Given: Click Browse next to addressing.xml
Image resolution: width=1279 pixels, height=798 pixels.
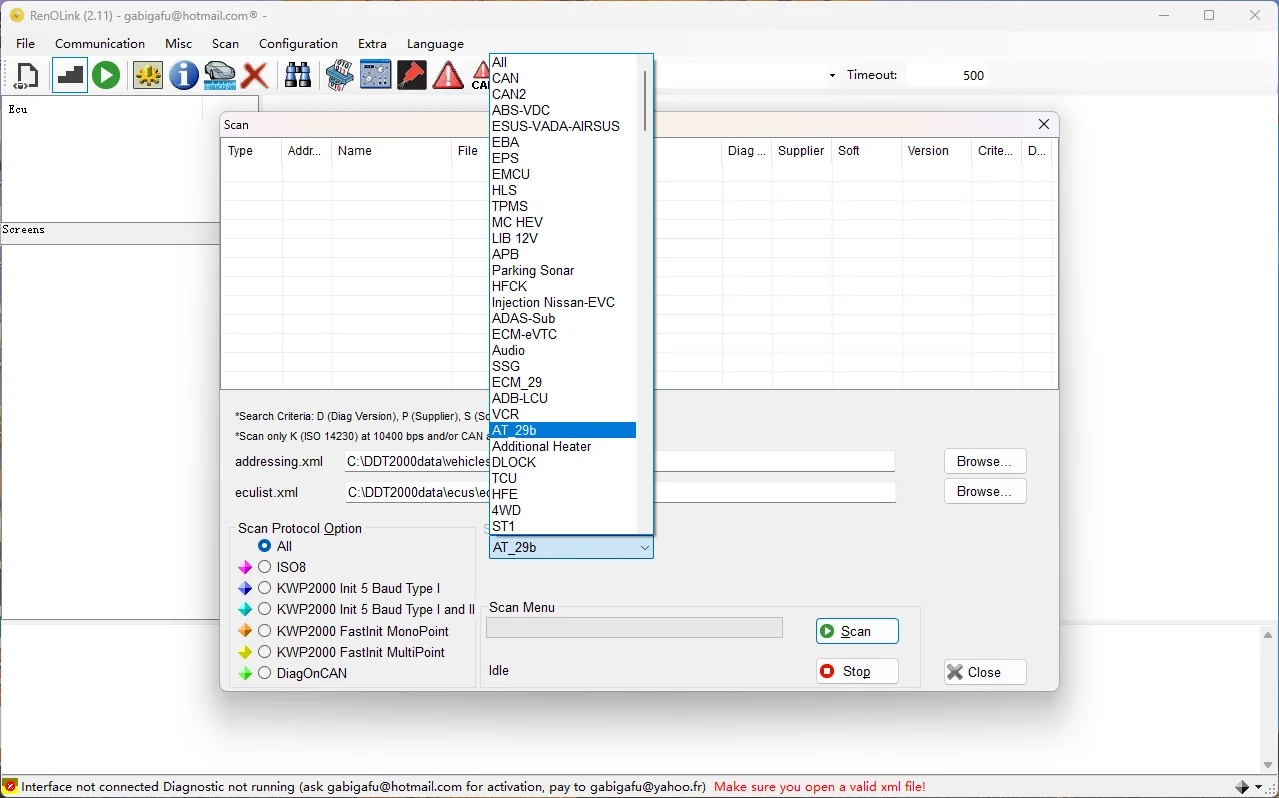Looking at the screenshot, I should point(984,461).
